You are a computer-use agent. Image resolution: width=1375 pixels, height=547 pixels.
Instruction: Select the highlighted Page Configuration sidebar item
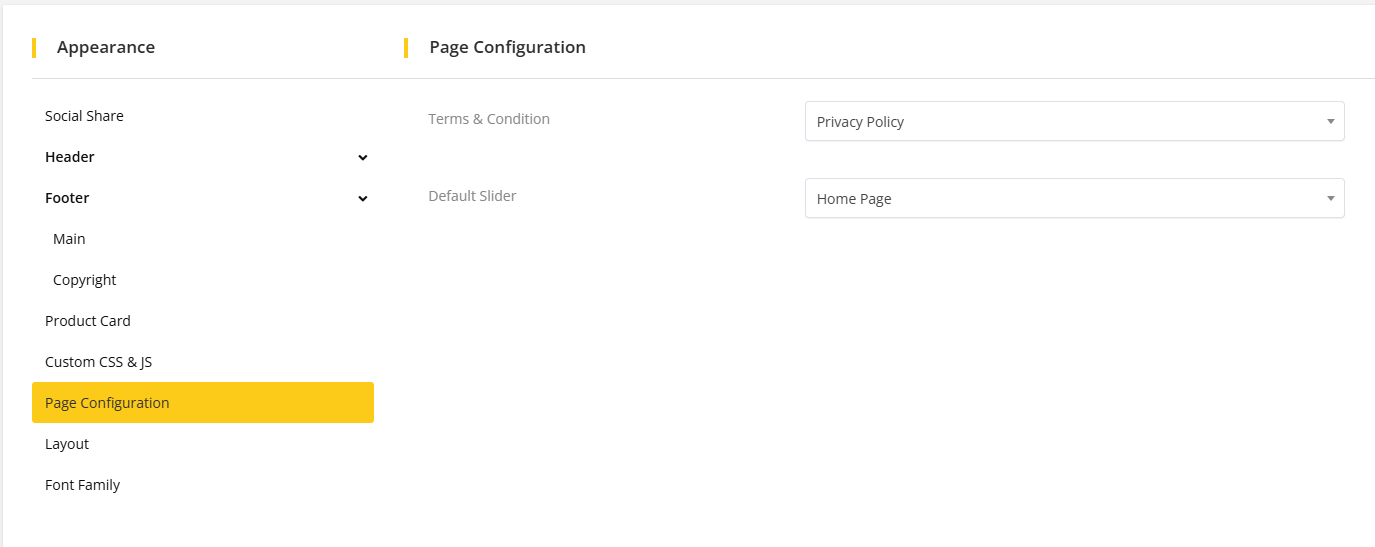pos(107,403)
